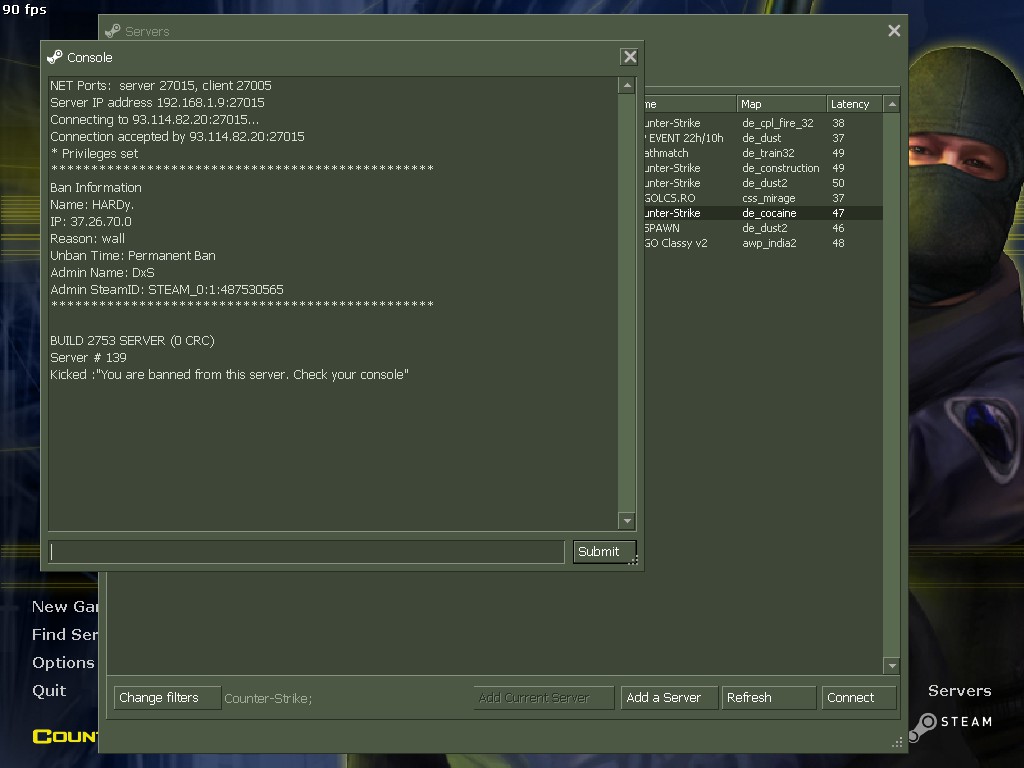Select the css_mirage server row
This screenshot has width=1024, height=768.
[x=763, y=198]
